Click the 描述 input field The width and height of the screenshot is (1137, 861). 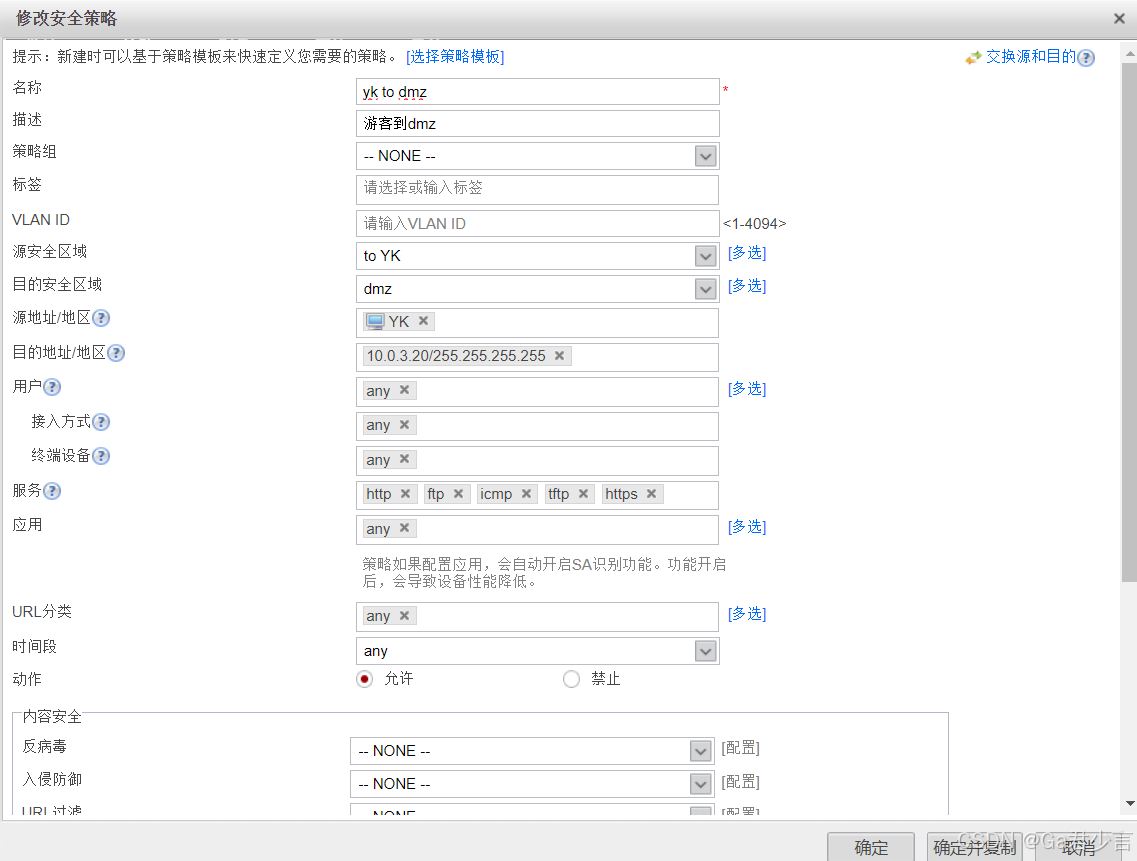537,123
